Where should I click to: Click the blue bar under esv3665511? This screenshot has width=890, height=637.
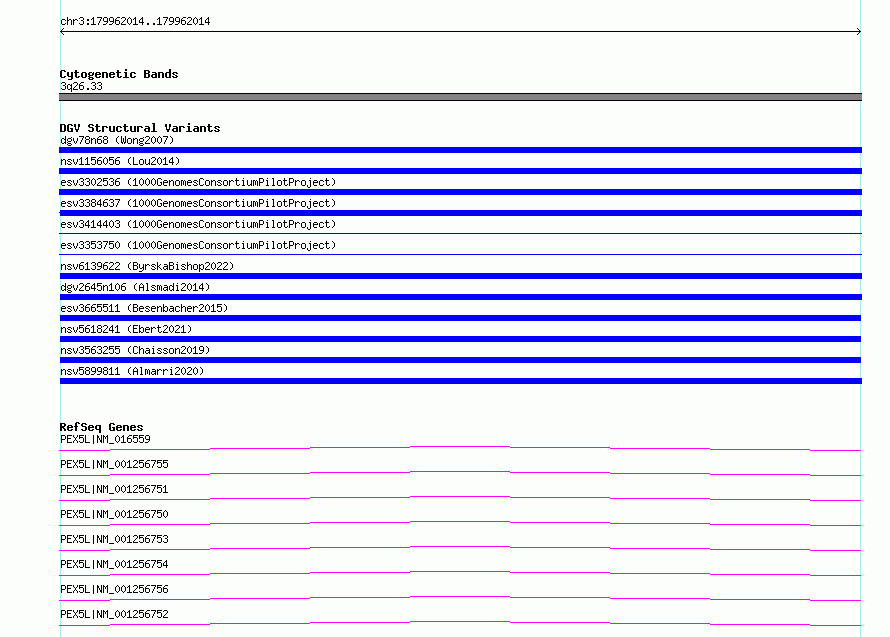click(x=460, y=318)
